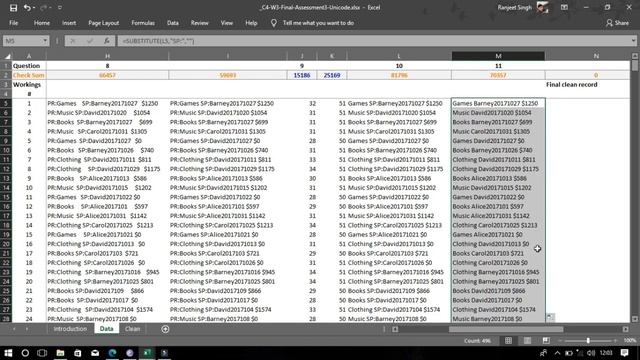The width and height of the screenshot is (640, 360).
Task: Select column M header
Action: [498, 56]
